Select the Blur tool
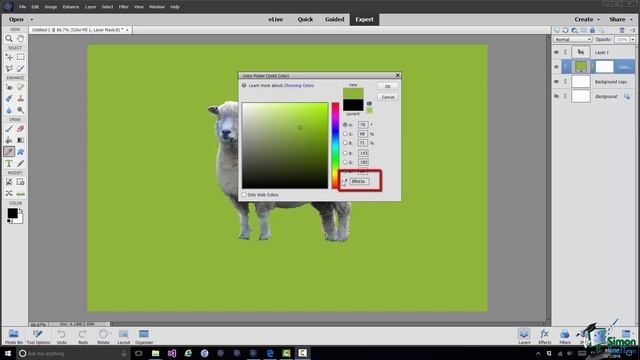 tap(9, 110)
